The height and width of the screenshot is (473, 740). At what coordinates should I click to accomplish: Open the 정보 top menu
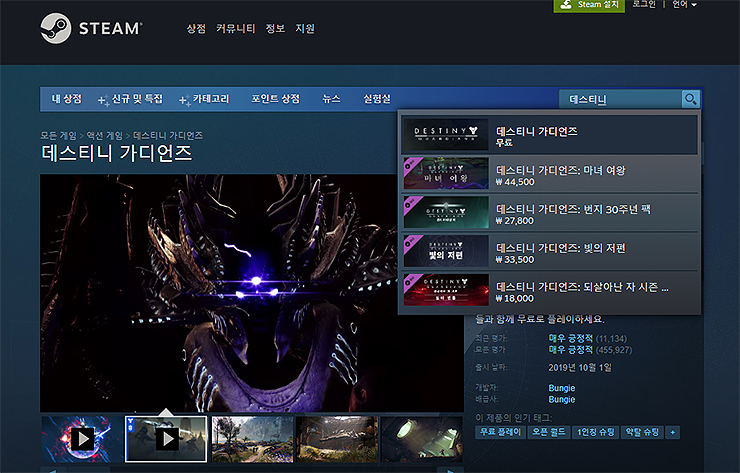tap(275, 28)
